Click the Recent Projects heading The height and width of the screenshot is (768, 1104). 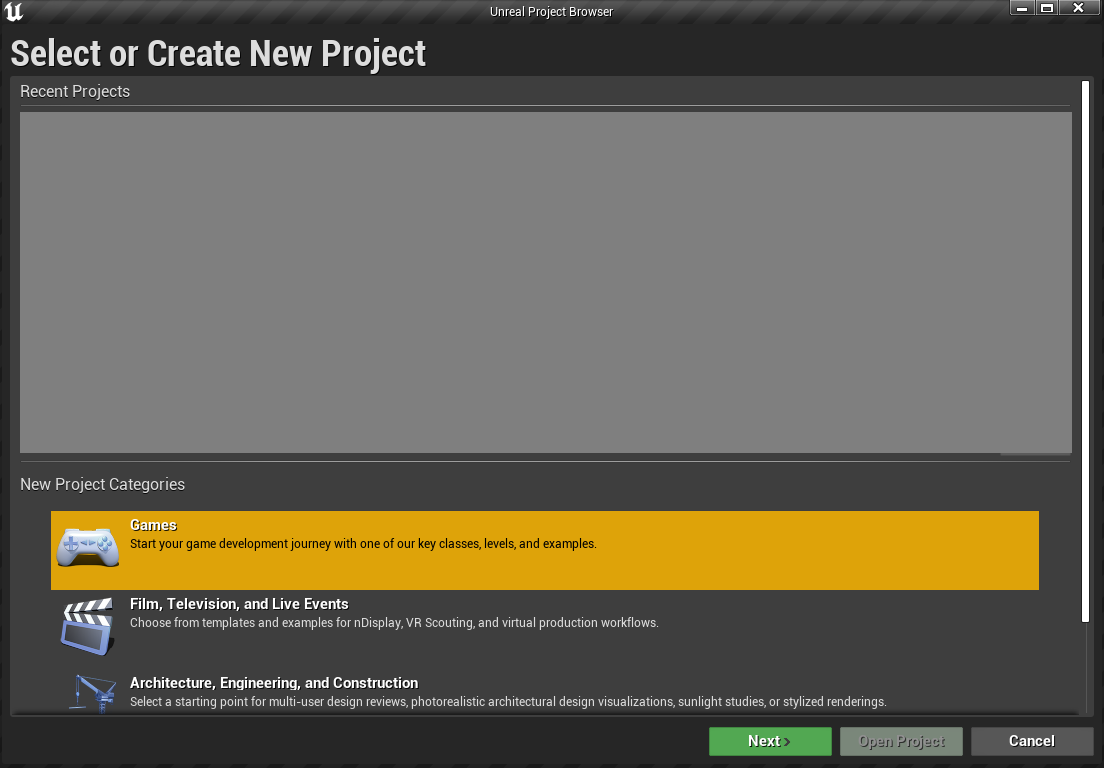75,92
